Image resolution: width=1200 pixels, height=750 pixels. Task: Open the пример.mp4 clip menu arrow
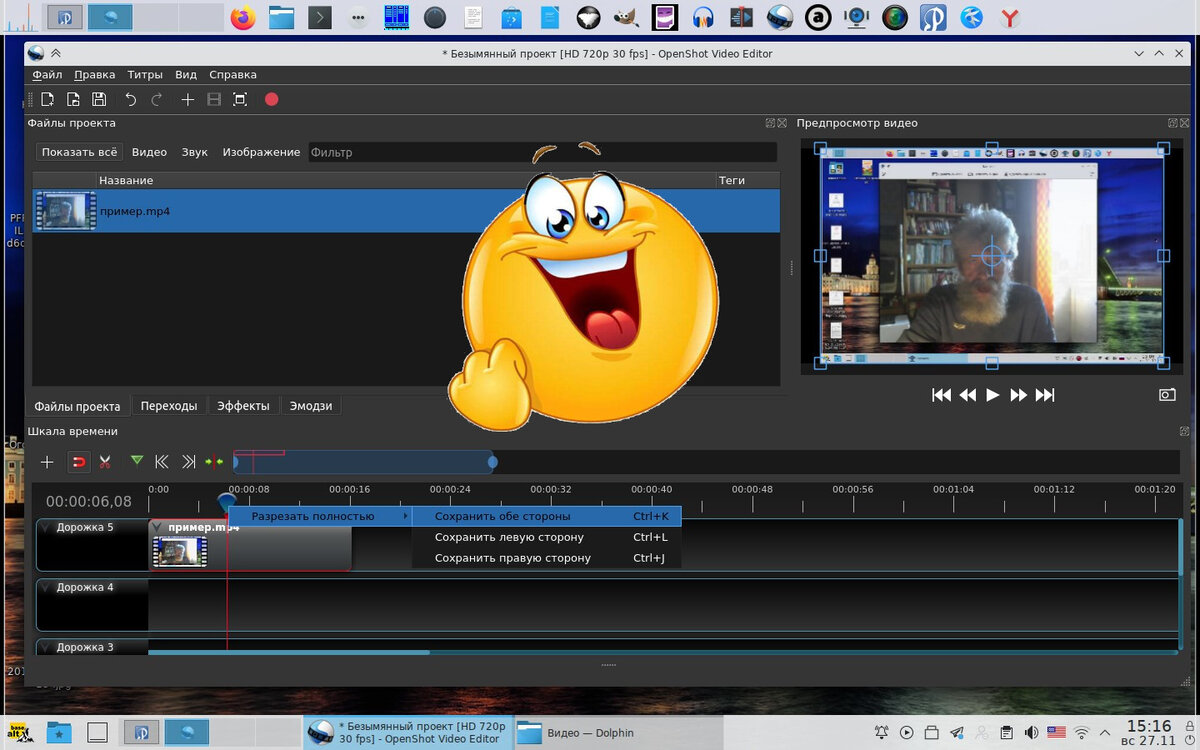[x=157, y=528]
